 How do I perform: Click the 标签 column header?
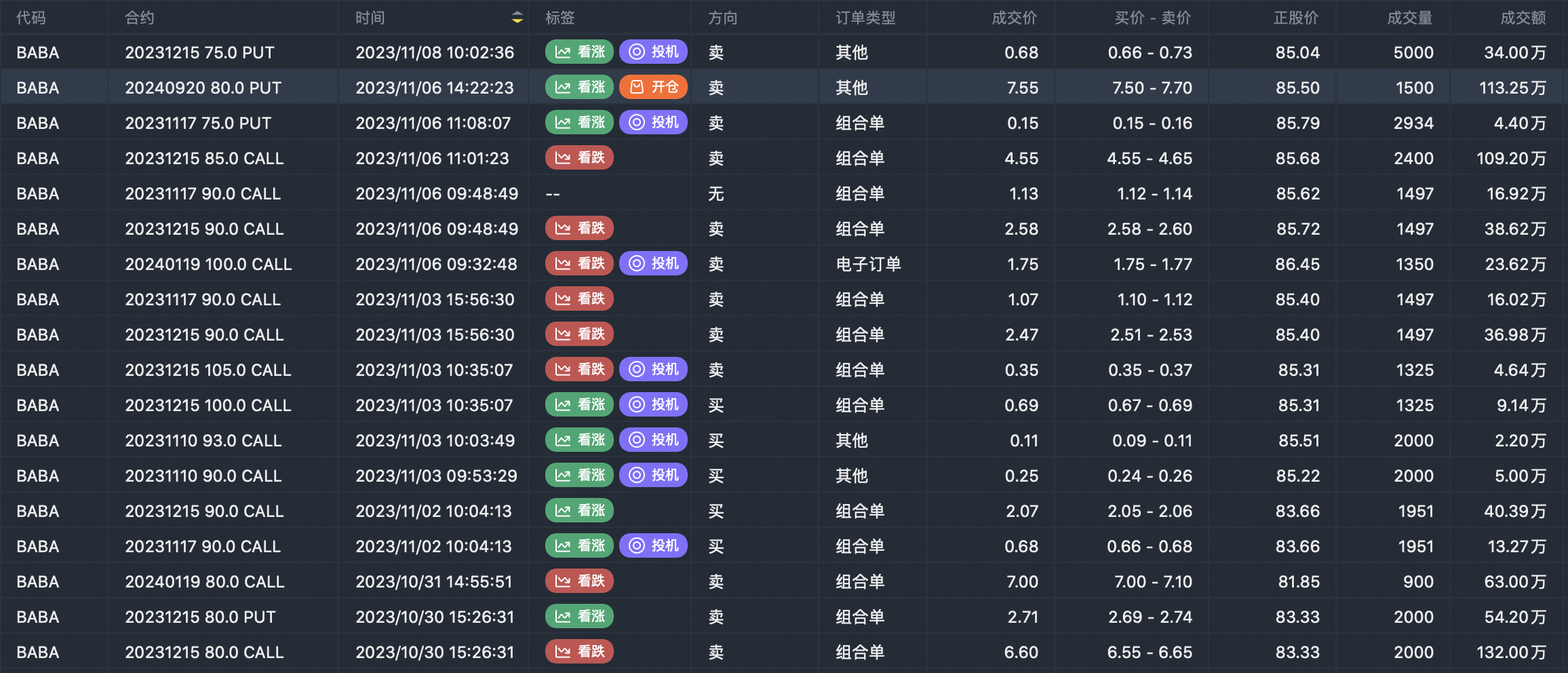pyautogui.click(x=560, y=18)
